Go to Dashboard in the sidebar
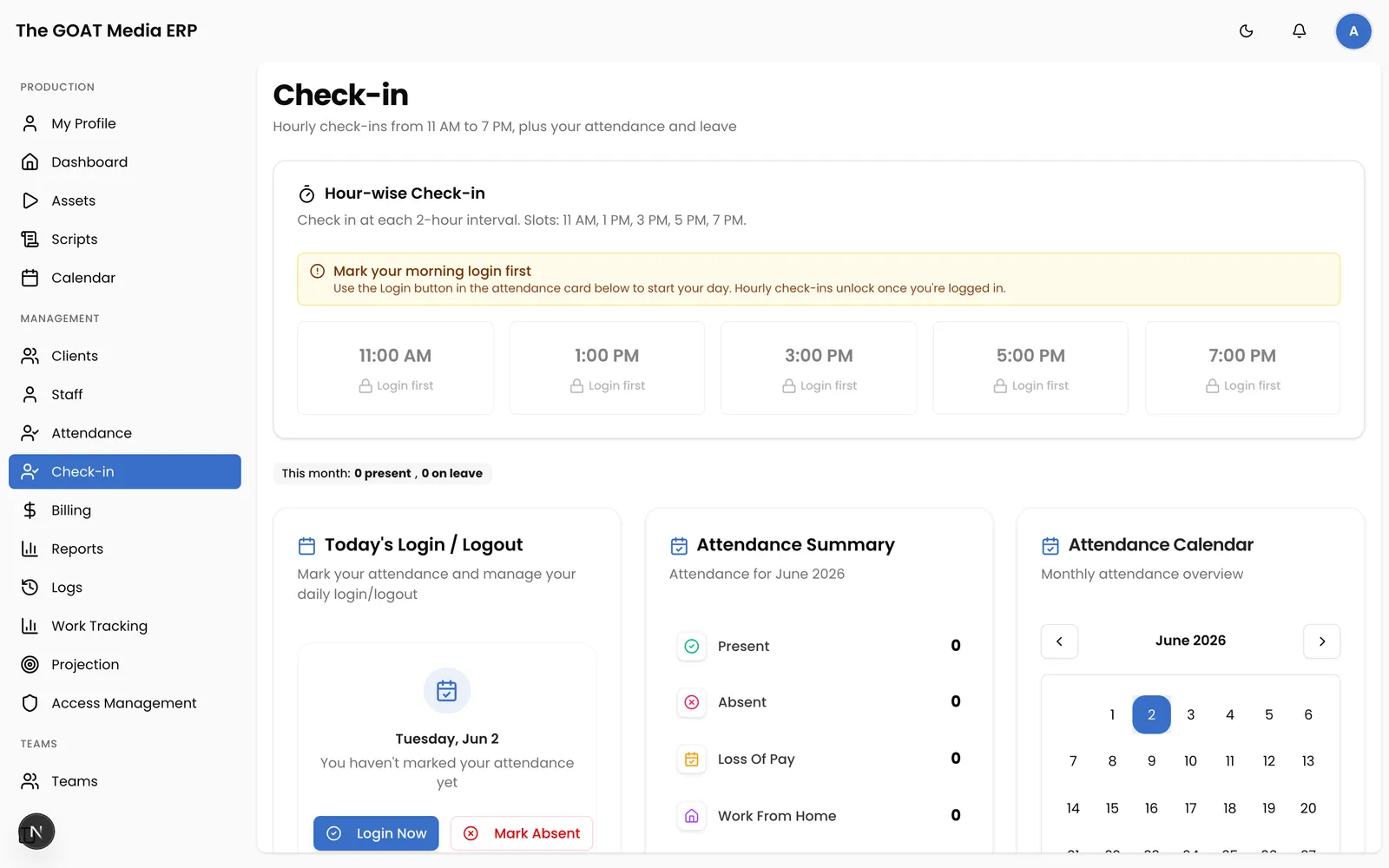The image size is (1389, 868). (x=125, y=162)
